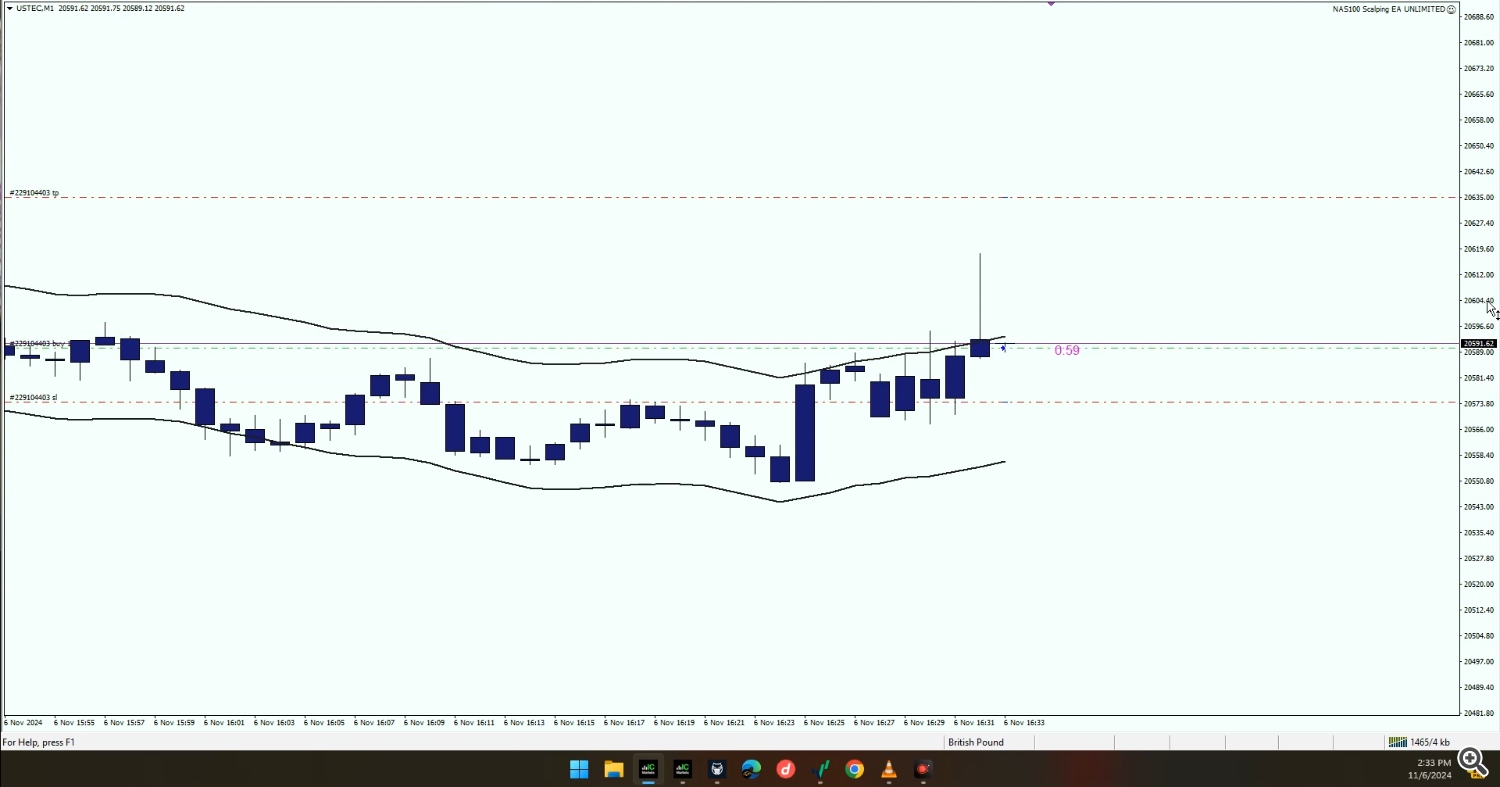Screen dimensions: 1500x787
Task: Click the NAS100 Scalping EA UNLIMITED label
Action: 1389,9
